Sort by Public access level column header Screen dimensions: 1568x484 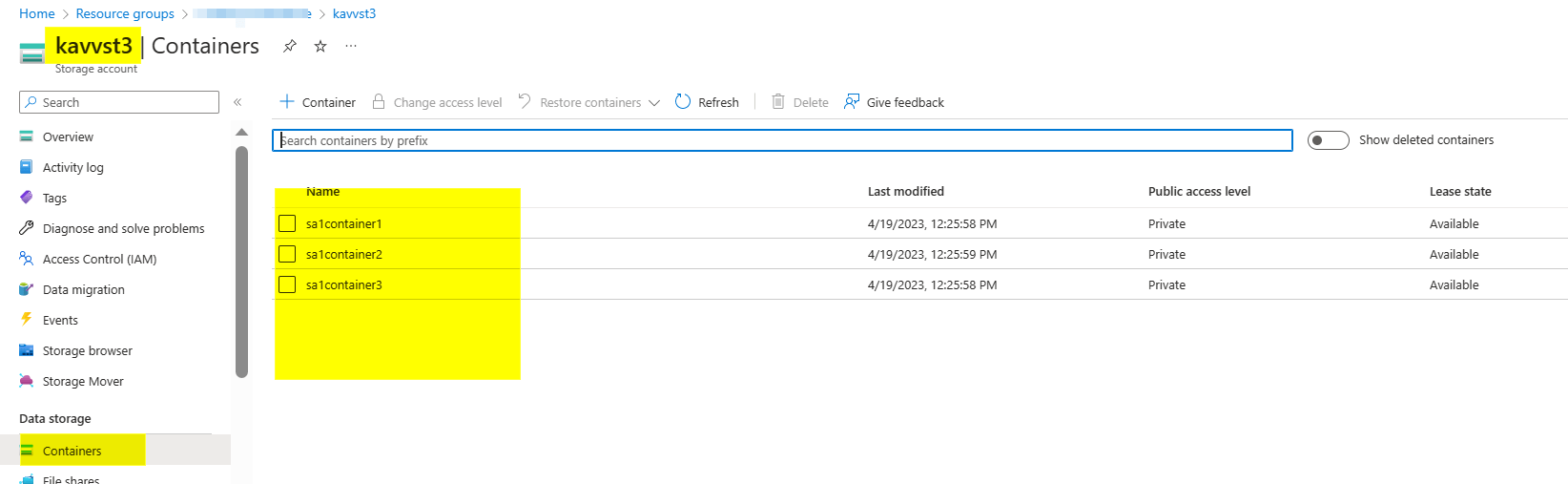pos(1199,191)
